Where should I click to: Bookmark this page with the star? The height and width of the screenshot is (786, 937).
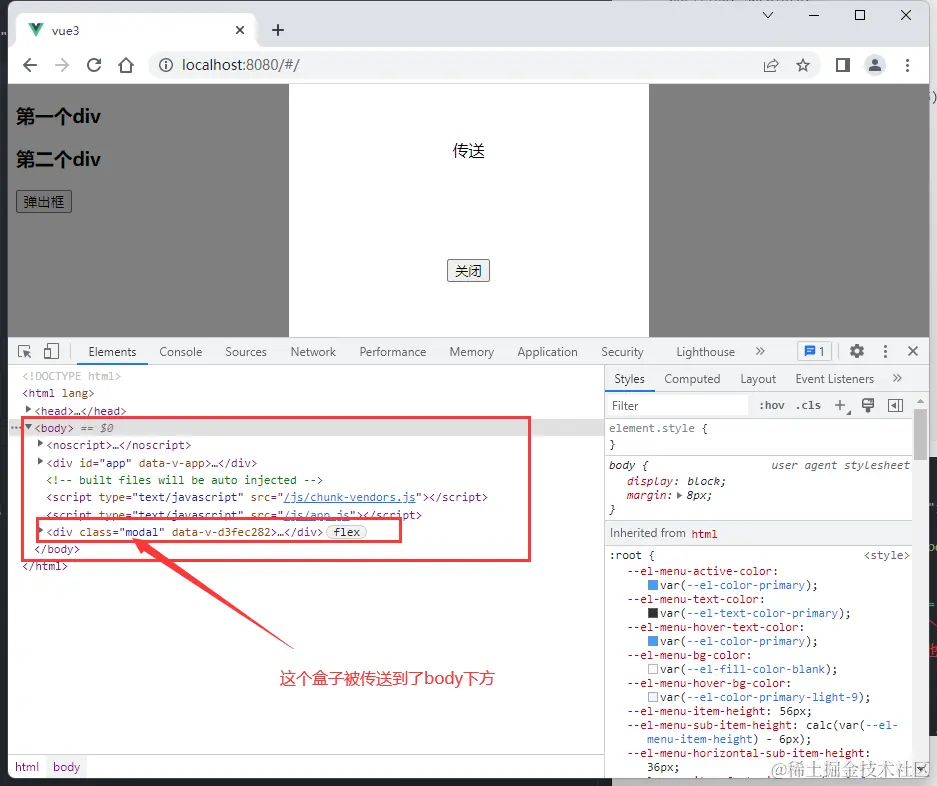coord(803,65)
